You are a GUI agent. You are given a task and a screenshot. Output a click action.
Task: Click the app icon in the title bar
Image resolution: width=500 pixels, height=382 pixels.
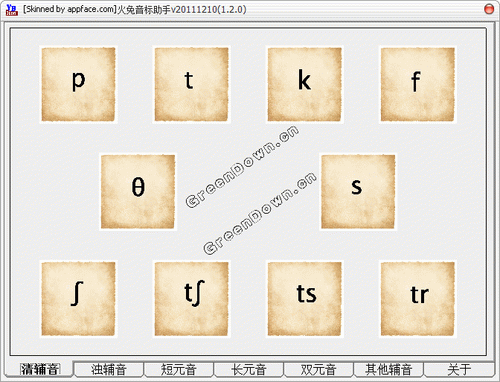point(12,10)
